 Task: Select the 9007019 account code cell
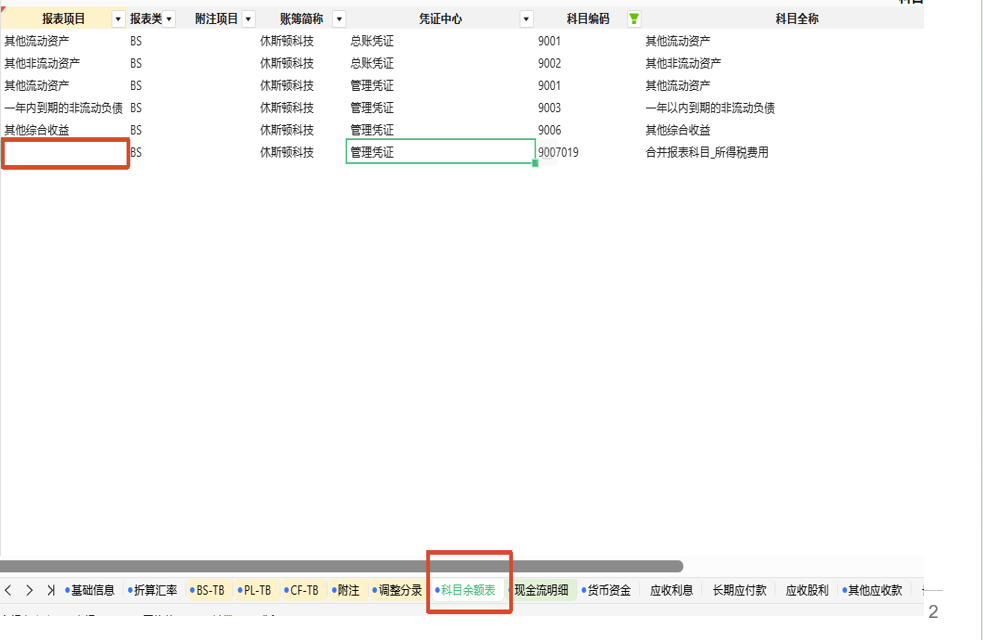(x=558, y=152)
